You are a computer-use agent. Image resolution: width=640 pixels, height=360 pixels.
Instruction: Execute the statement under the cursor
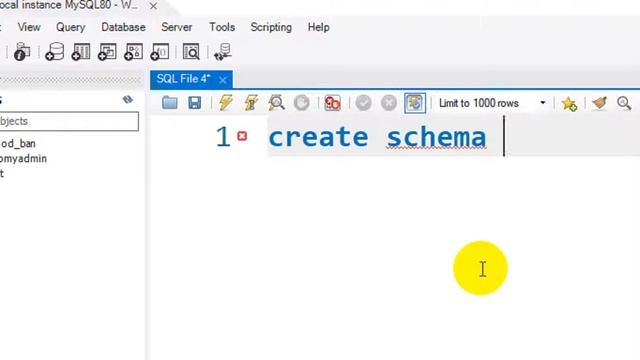coord(251,103)
